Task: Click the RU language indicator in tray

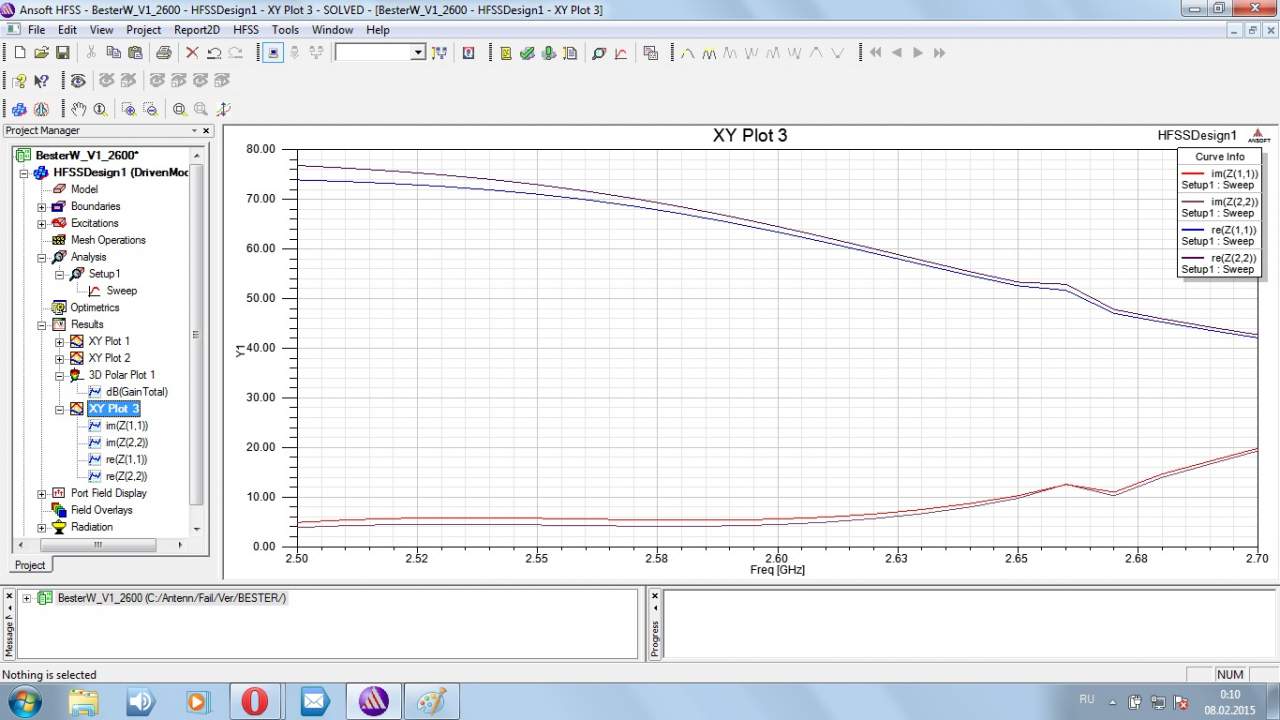Action: pyautogui.click(x=1087, y=700)
